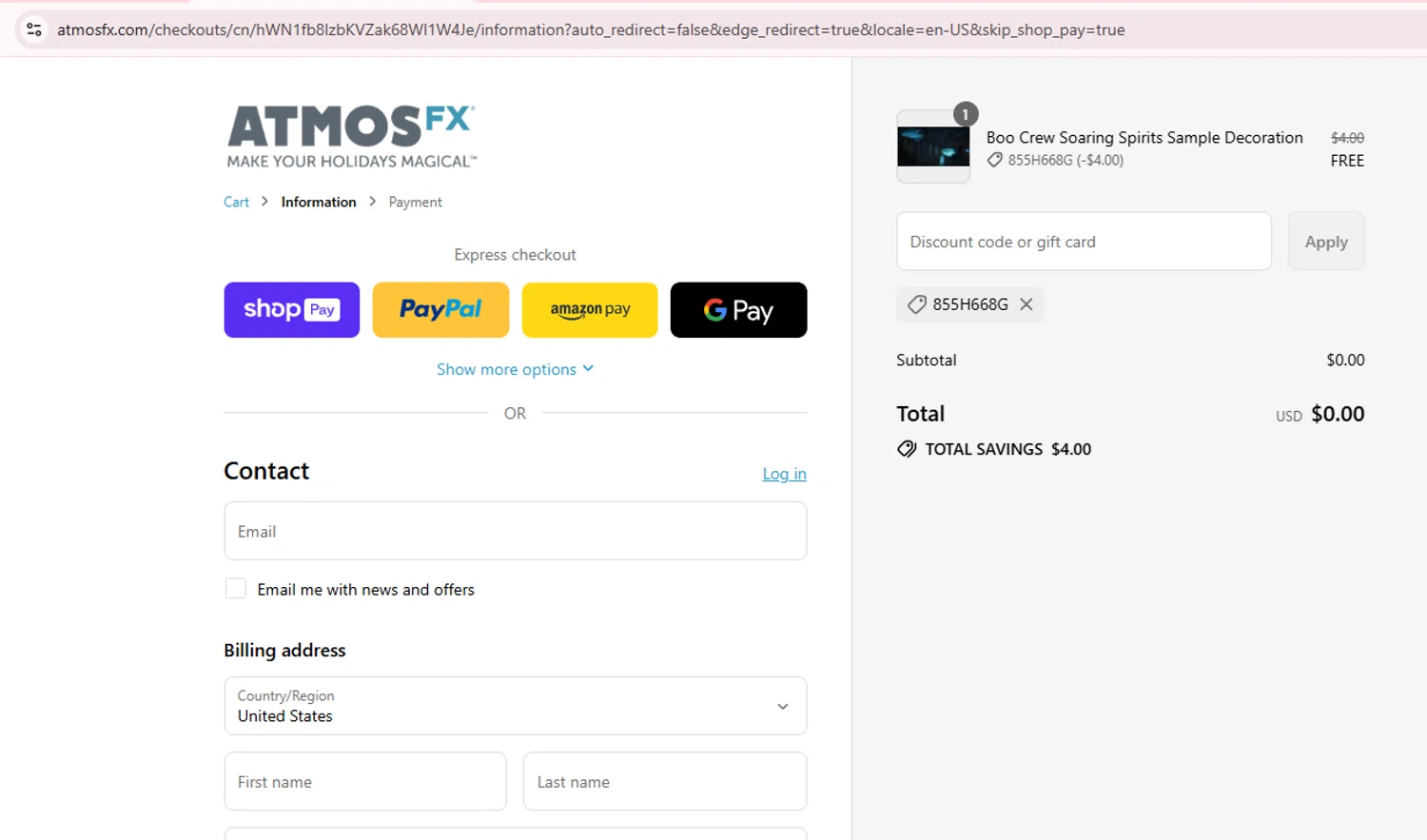Check out with Shop Pay

(x=292, y=310)
